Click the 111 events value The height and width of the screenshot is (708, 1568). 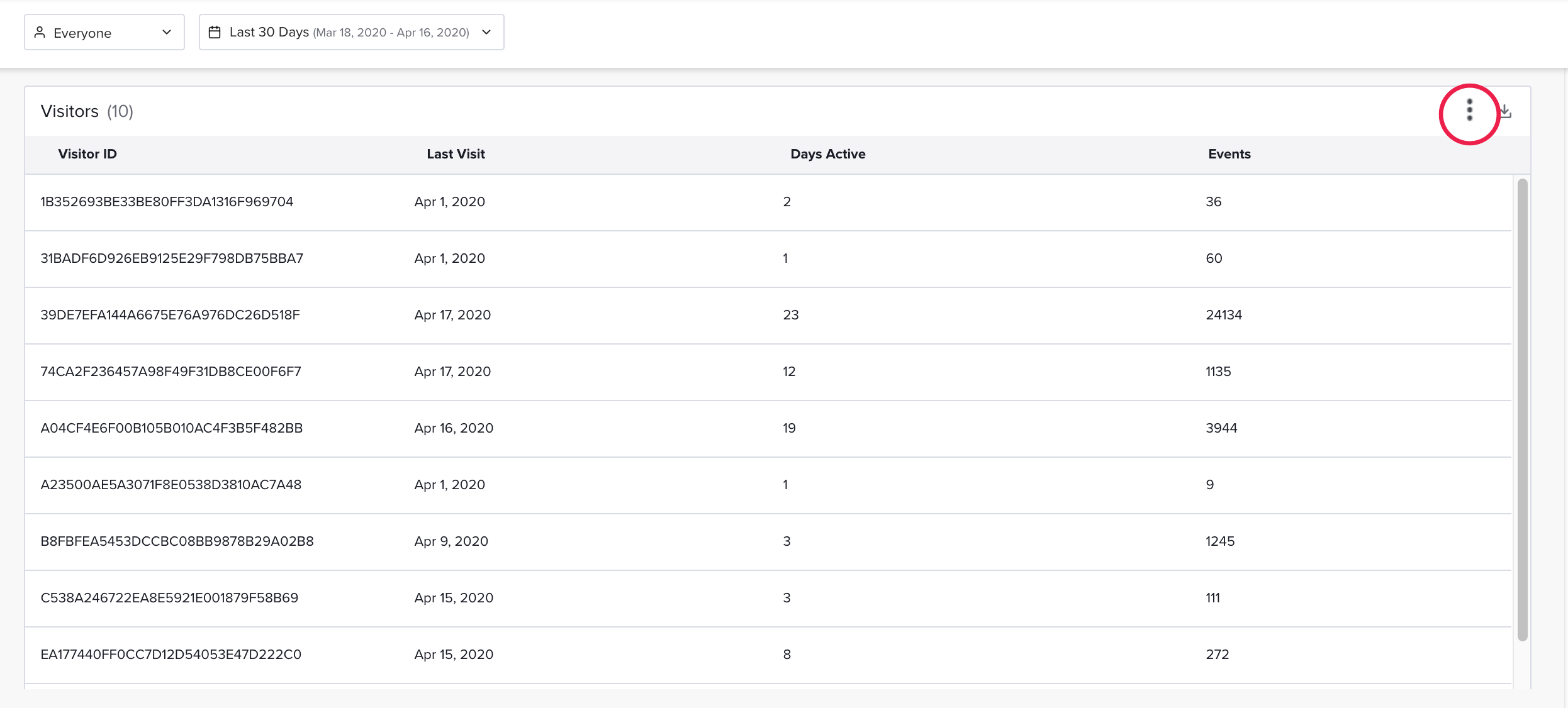1212,598
